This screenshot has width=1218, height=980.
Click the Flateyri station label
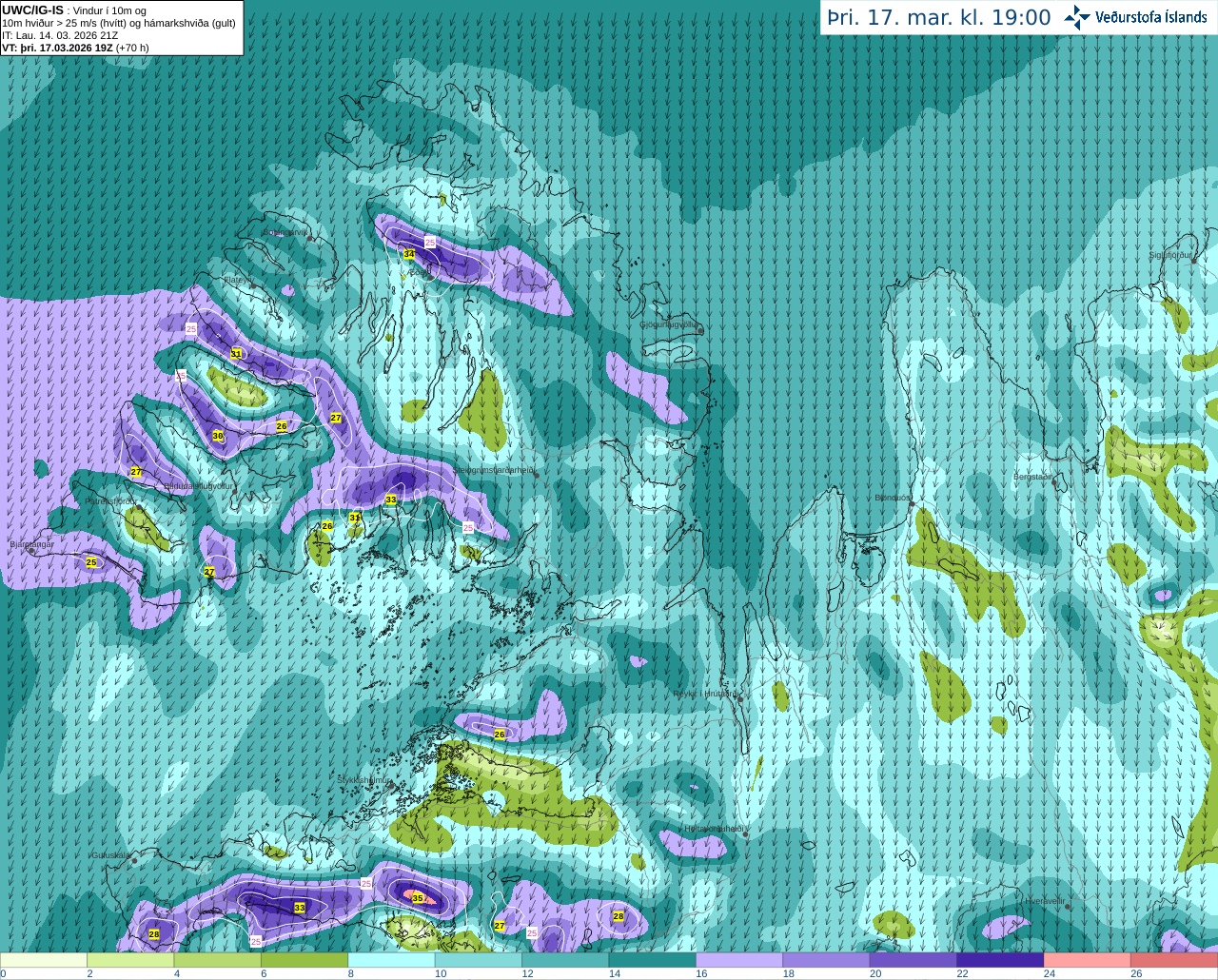click(x=237, y=280)
